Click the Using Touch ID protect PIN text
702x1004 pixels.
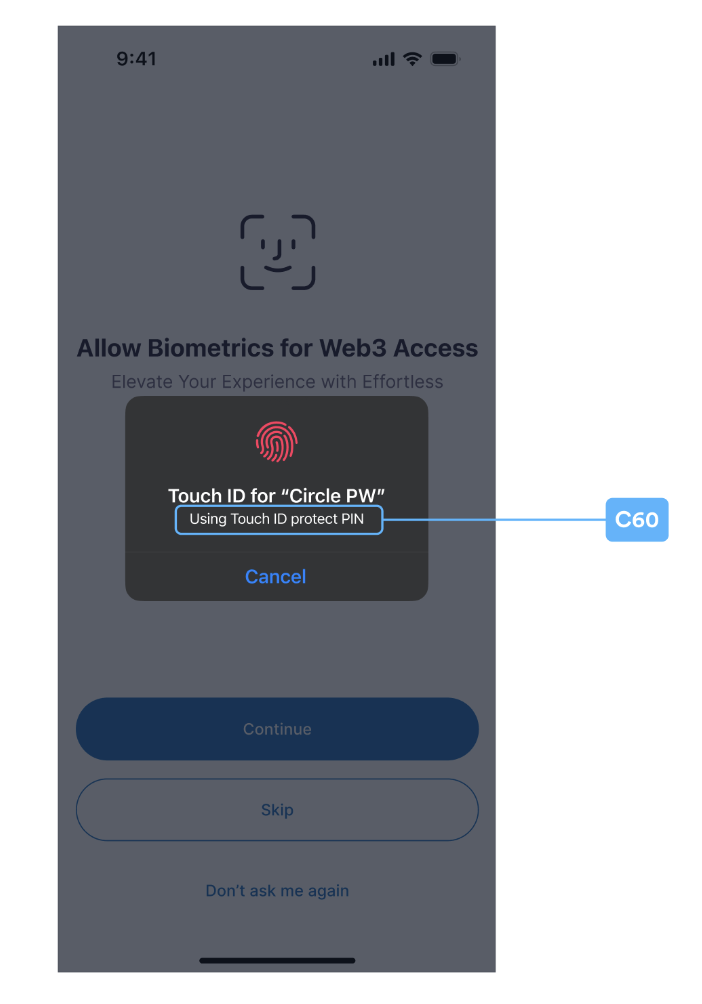point(277,519)
